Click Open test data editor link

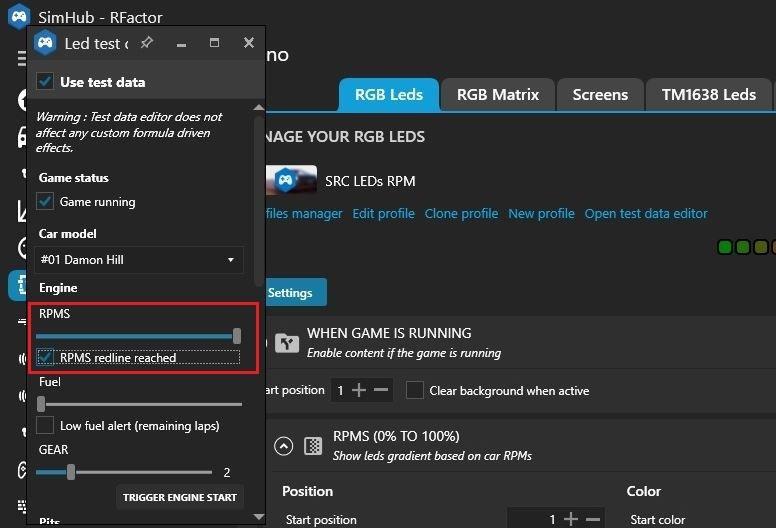coord(646,213)
